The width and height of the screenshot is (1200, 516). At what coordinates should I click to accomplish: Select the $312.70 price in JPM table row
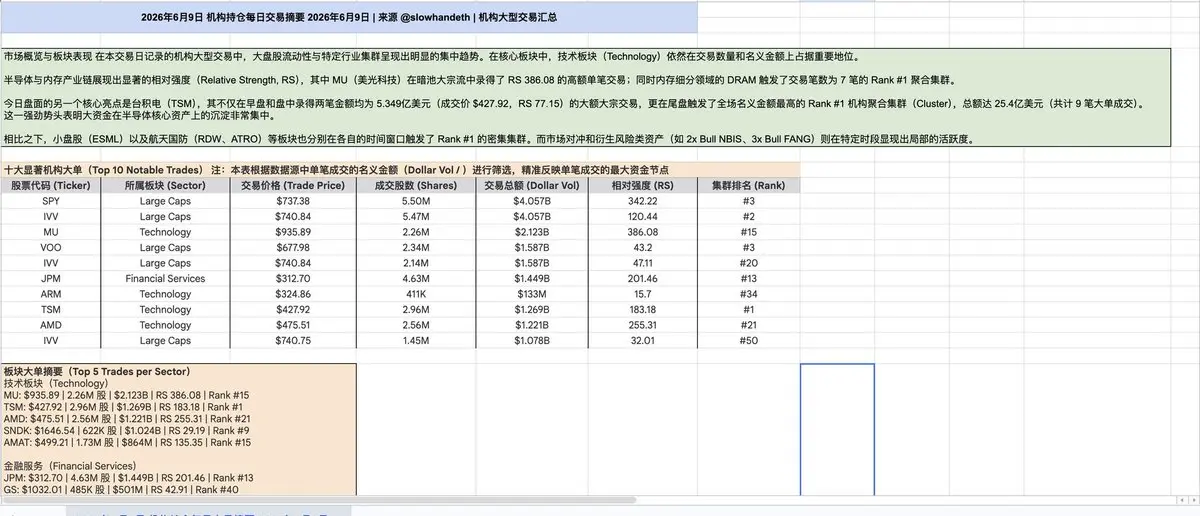293,278
